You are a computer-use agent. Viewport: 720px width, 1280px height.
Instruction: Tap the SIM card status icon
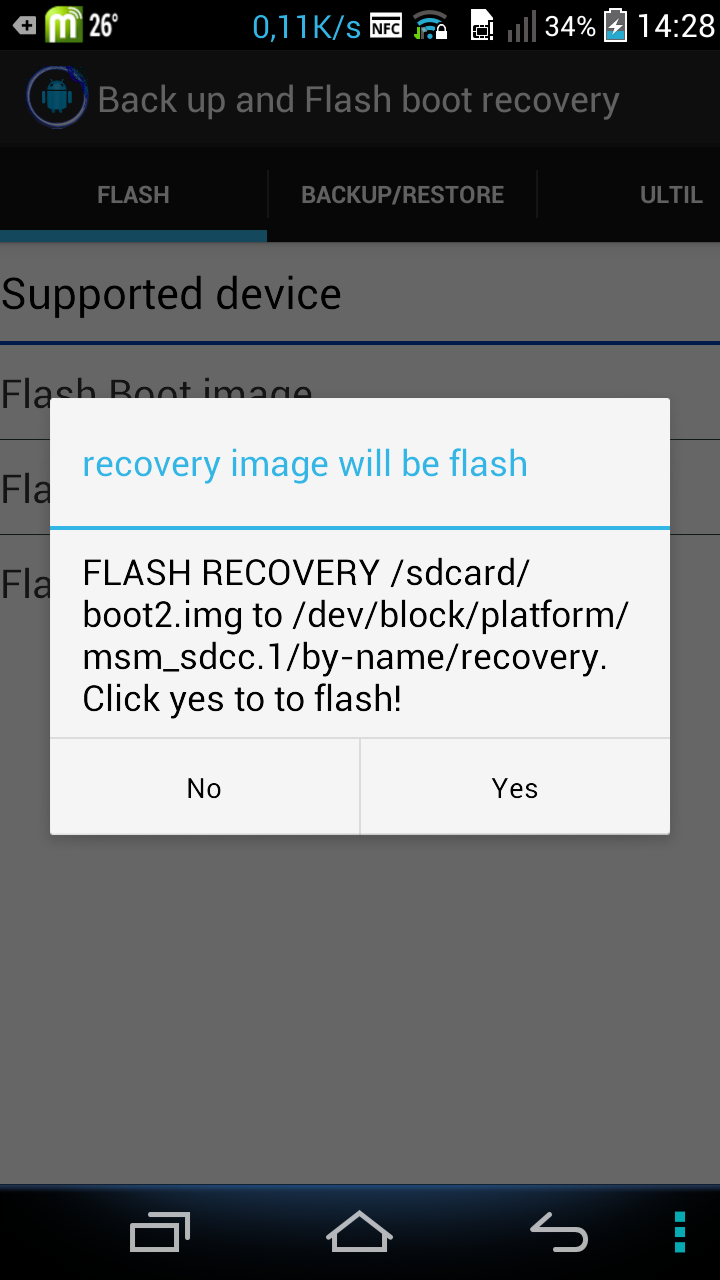tap(483, 26)
